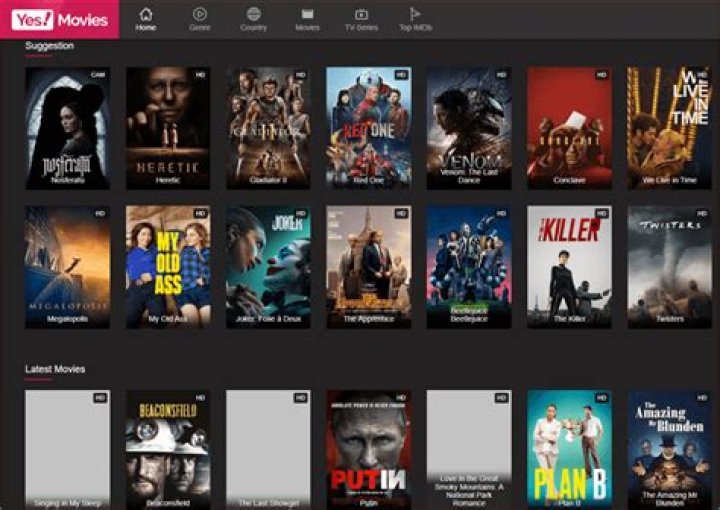Open the Top IMDb flag icon
The image size is (720, 510).
coord(415,14)
